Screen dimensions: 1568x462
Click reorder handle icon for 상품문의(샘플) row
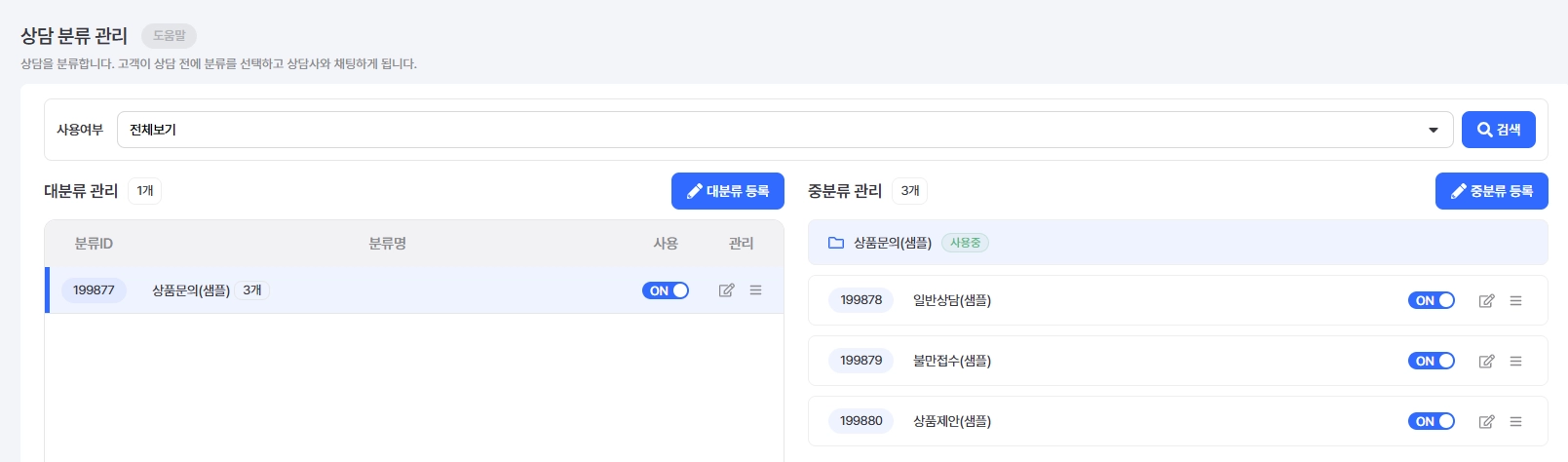click(x=755, y=290)
